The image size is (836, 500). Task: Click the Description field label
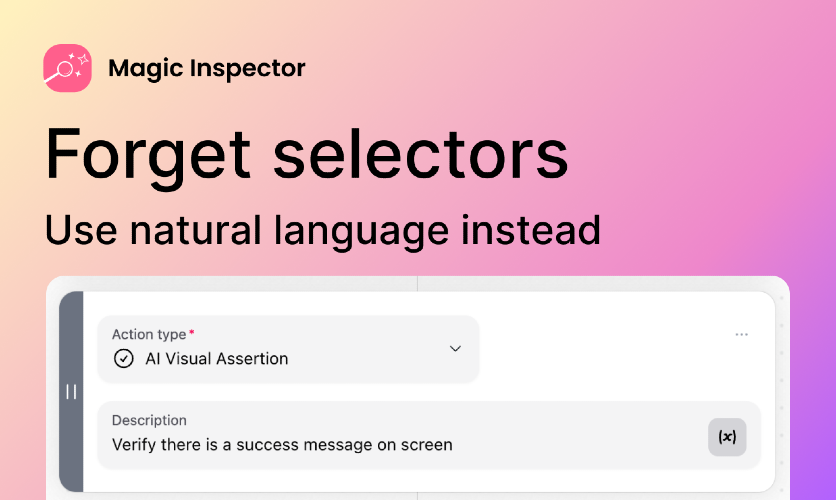coord(149,420)
